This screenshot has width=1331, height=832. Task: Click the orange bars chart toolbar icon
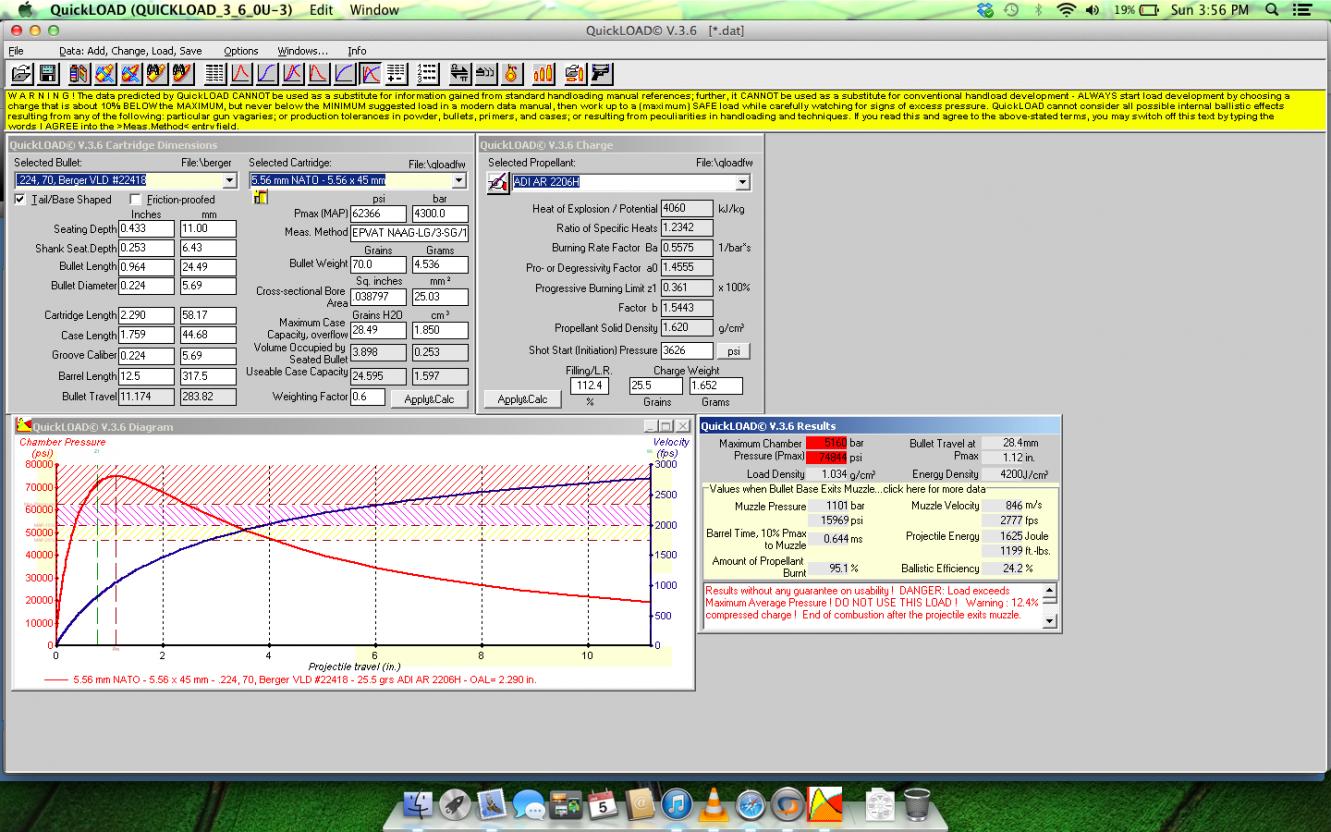544,73
